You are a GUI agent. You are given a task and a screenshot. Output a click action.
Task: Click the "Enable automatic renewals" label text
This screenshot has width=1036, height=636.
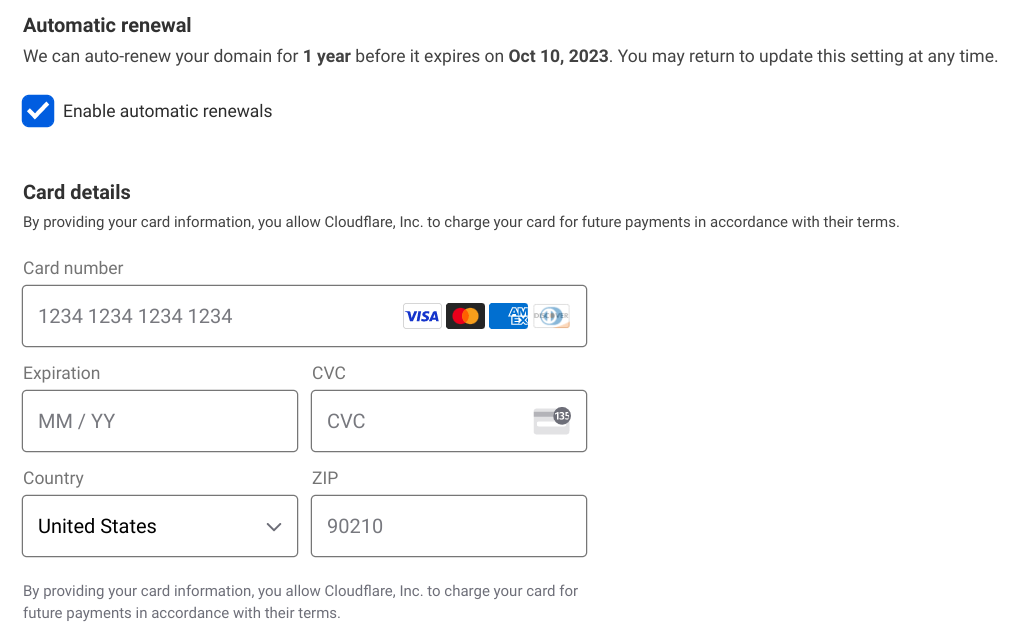click(167, 111)
